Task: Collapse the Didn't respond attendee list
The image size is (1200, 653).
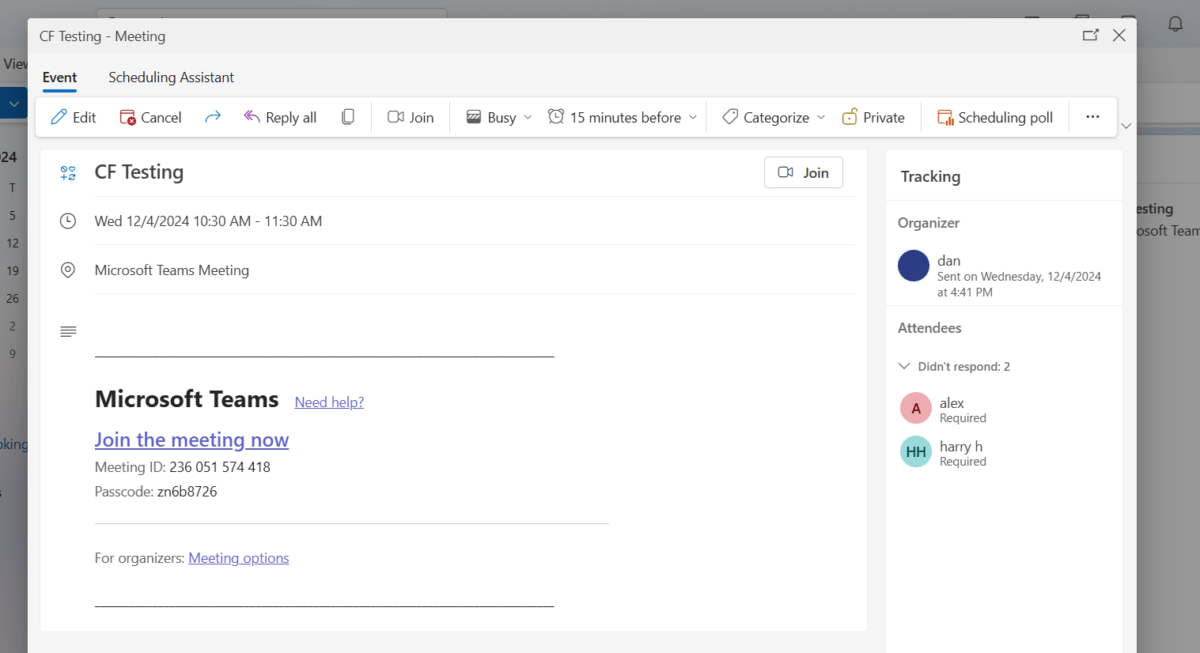Action: click(x=904, y=366)
